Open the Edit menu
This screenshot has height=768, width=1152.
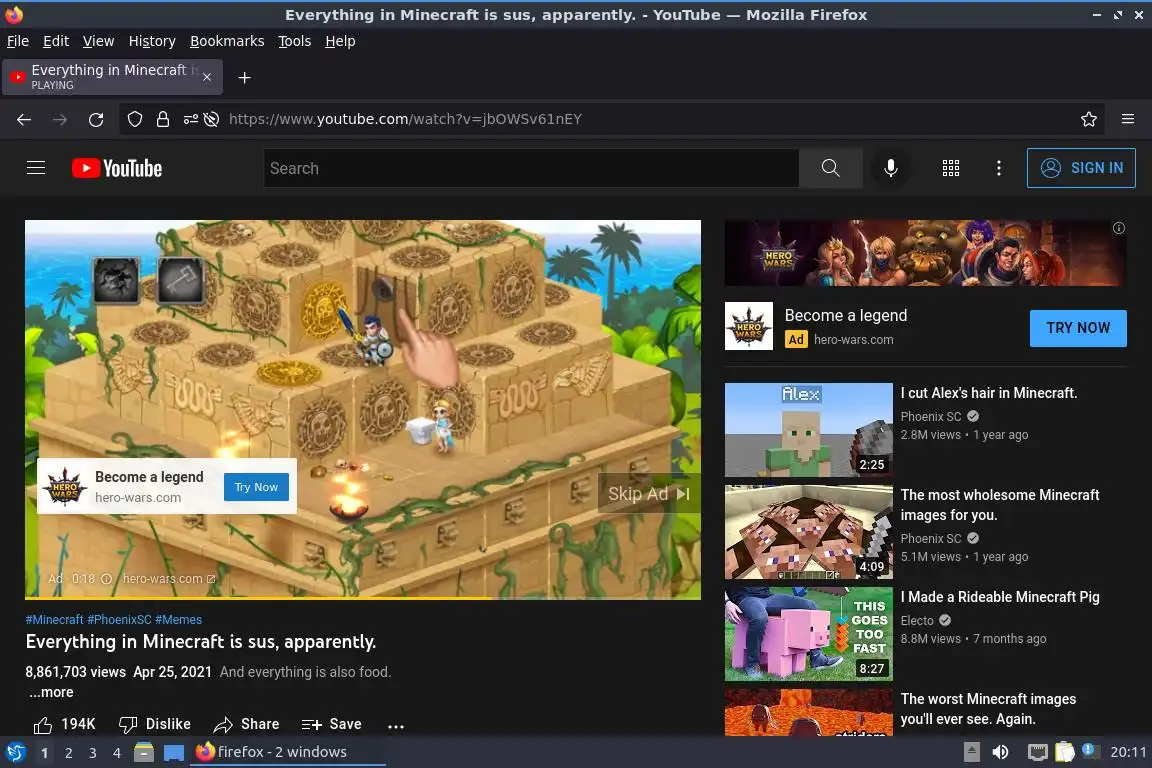click(56, 41)
